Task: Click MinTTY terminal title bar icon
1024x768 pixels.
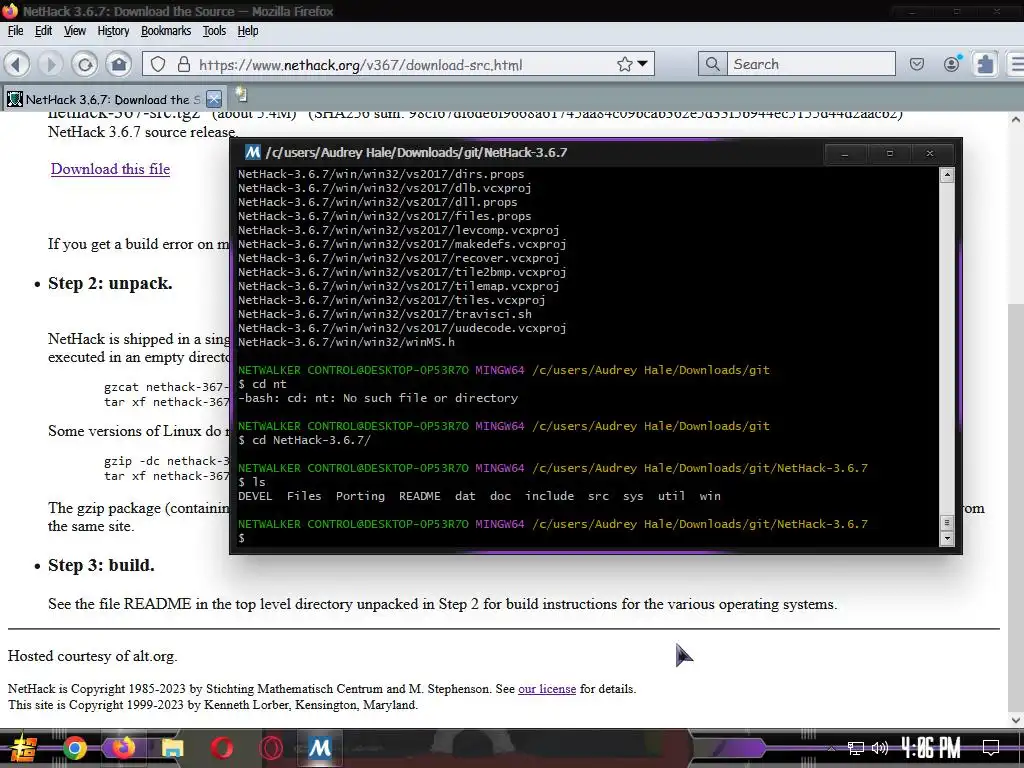Action: [x=253, y=153]
